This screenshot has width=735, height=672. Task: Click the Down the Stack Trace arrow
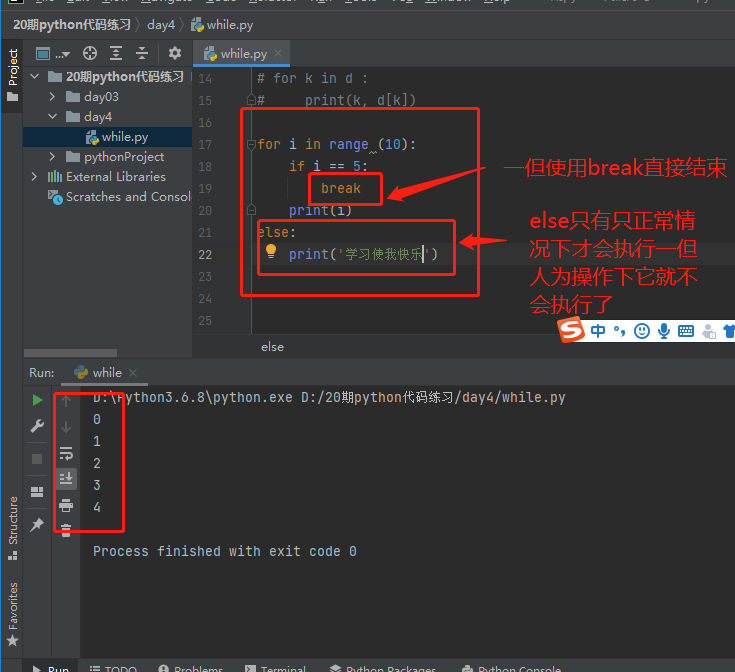pos(66,426)
